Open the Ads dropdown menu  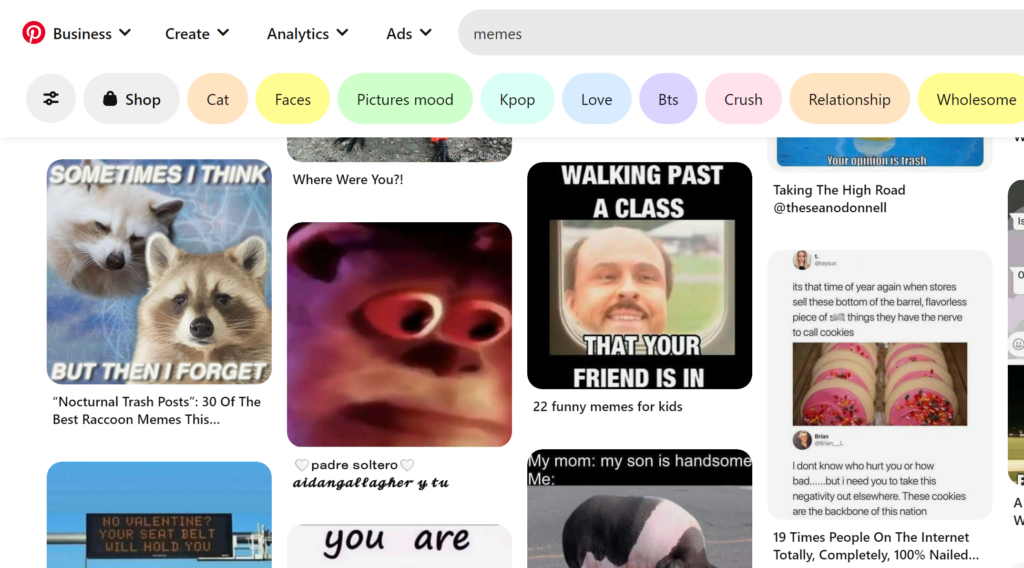pyautogui.click(x=409, y=33)
